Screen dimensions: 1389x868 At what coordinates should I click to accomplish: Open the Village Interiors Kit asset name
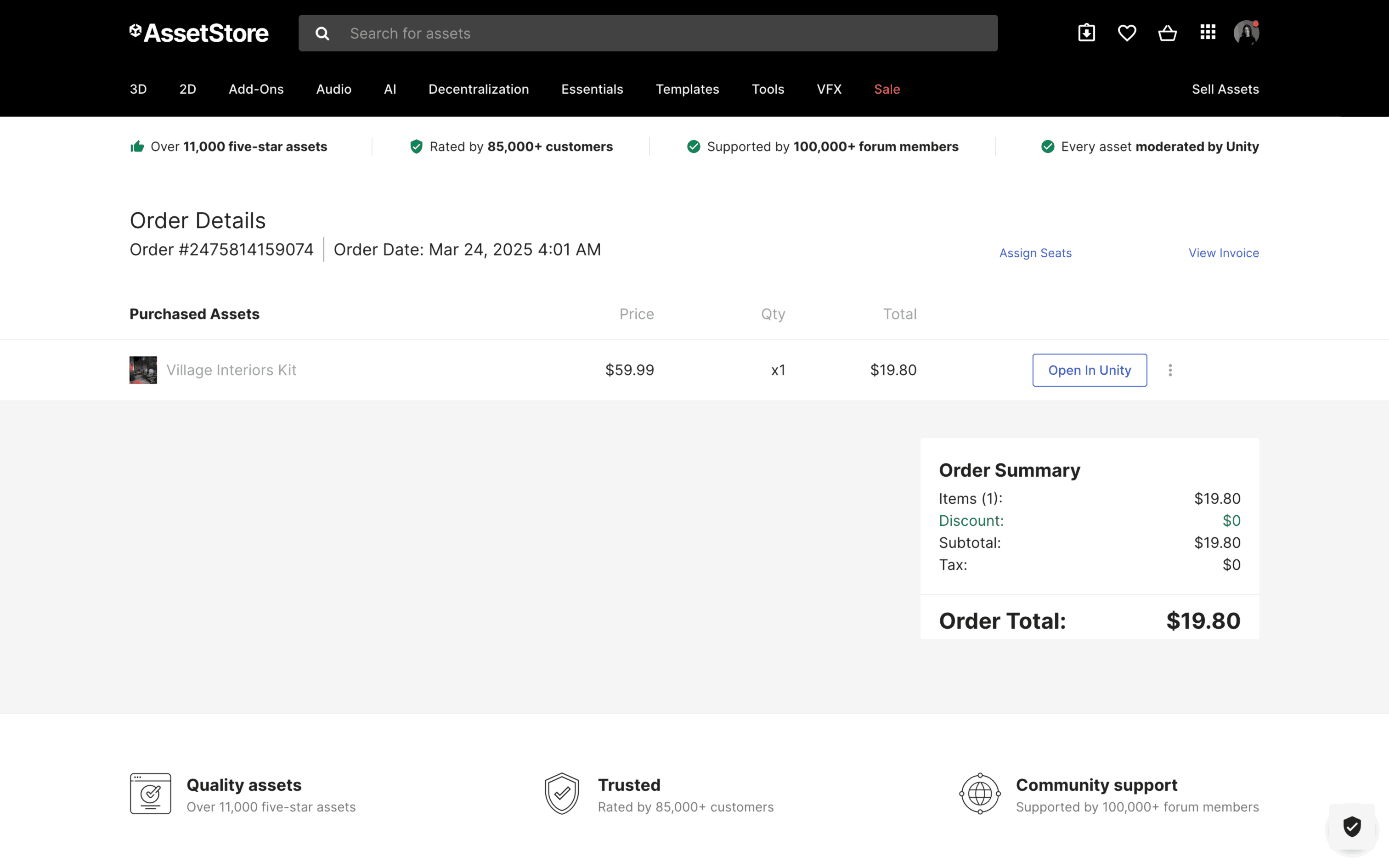click(x=231, y=370)
